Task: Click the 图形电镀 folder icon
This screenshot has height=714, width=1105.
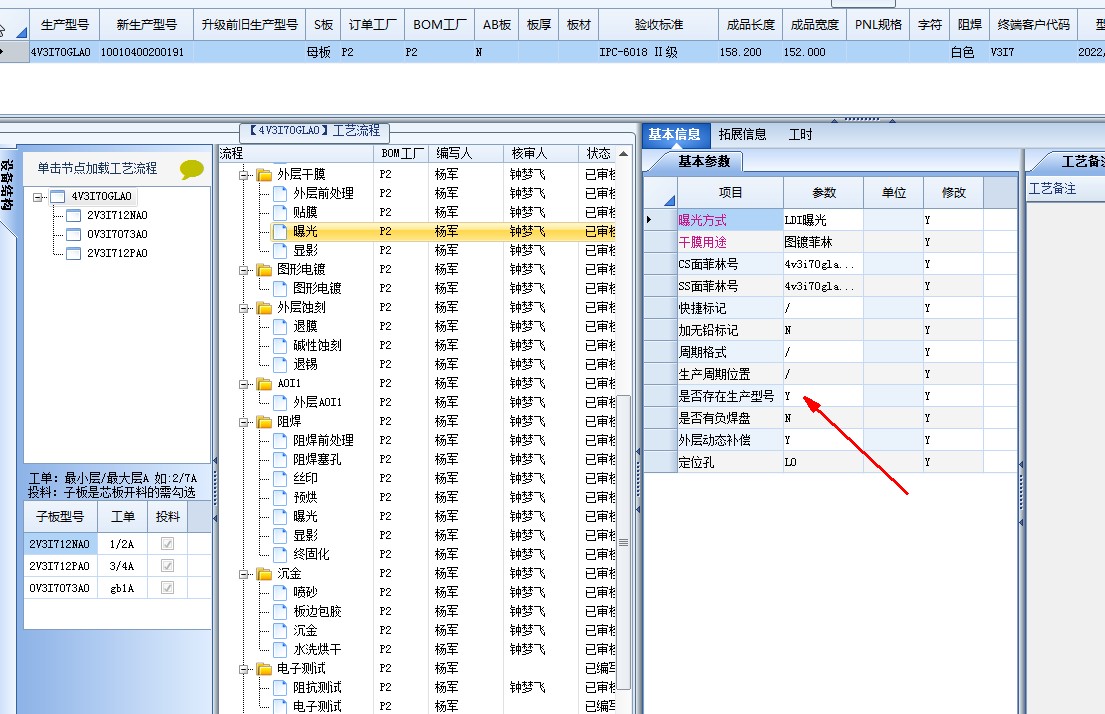Action: tap(264, 269)
